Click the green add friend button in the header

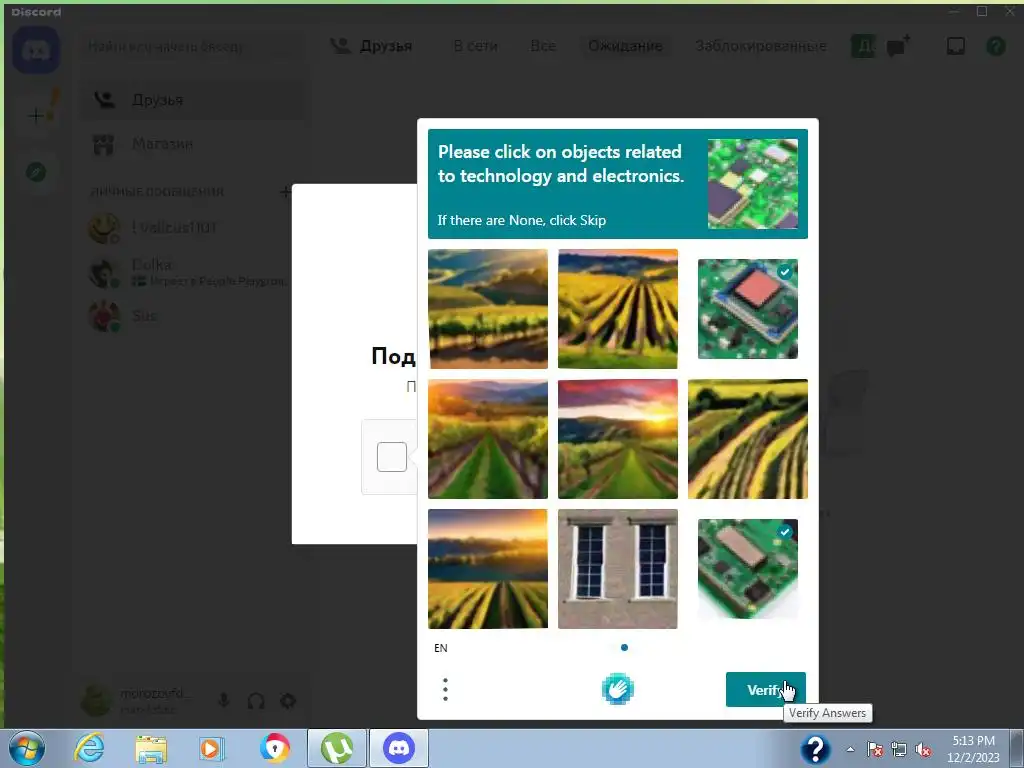(863, 46)
